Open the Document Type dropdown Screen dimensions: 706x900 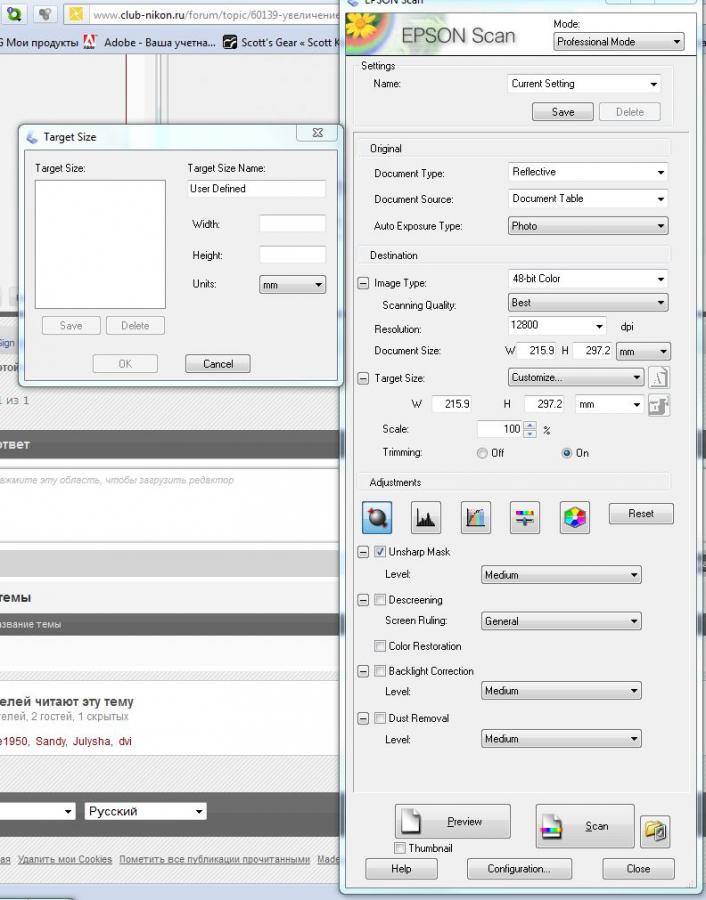pos(588,172)
